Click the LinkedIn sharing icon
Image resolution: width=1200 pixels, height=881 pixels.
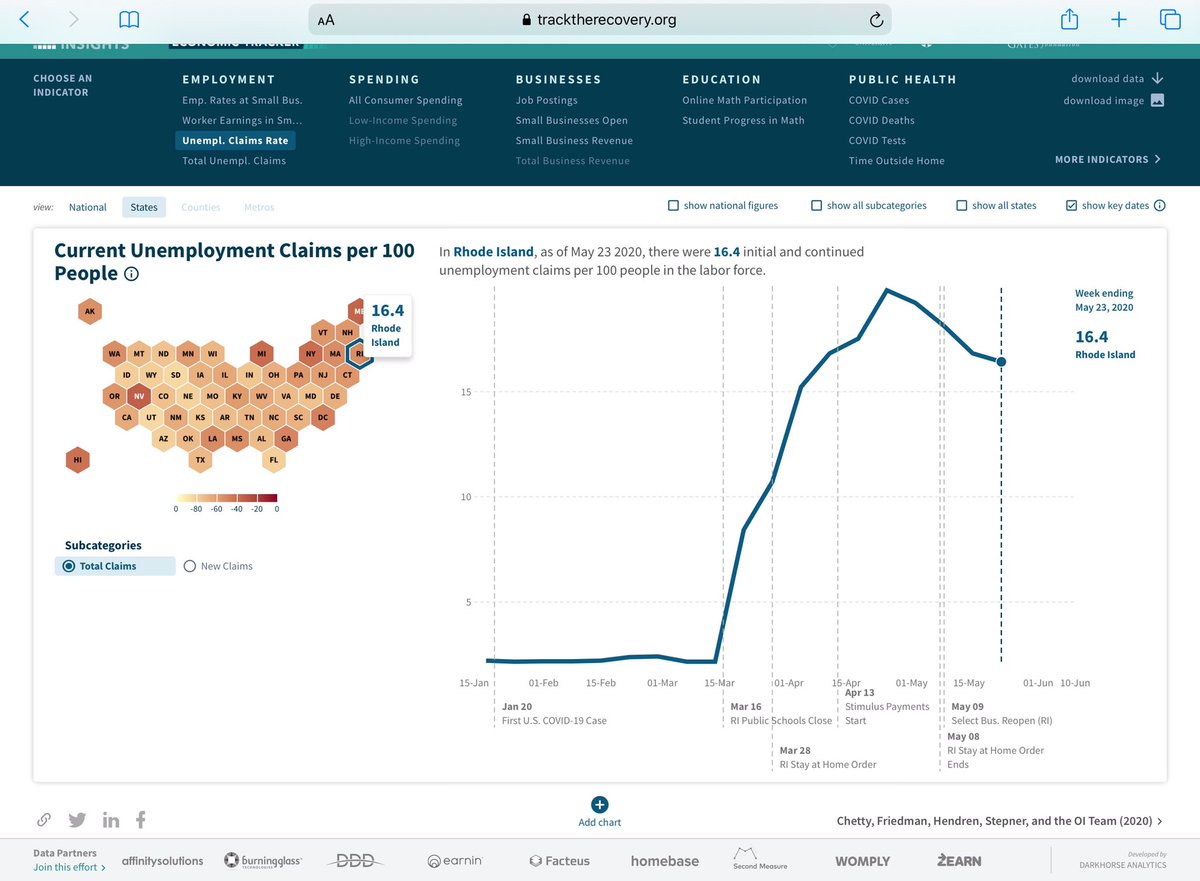tap(110, 819)
